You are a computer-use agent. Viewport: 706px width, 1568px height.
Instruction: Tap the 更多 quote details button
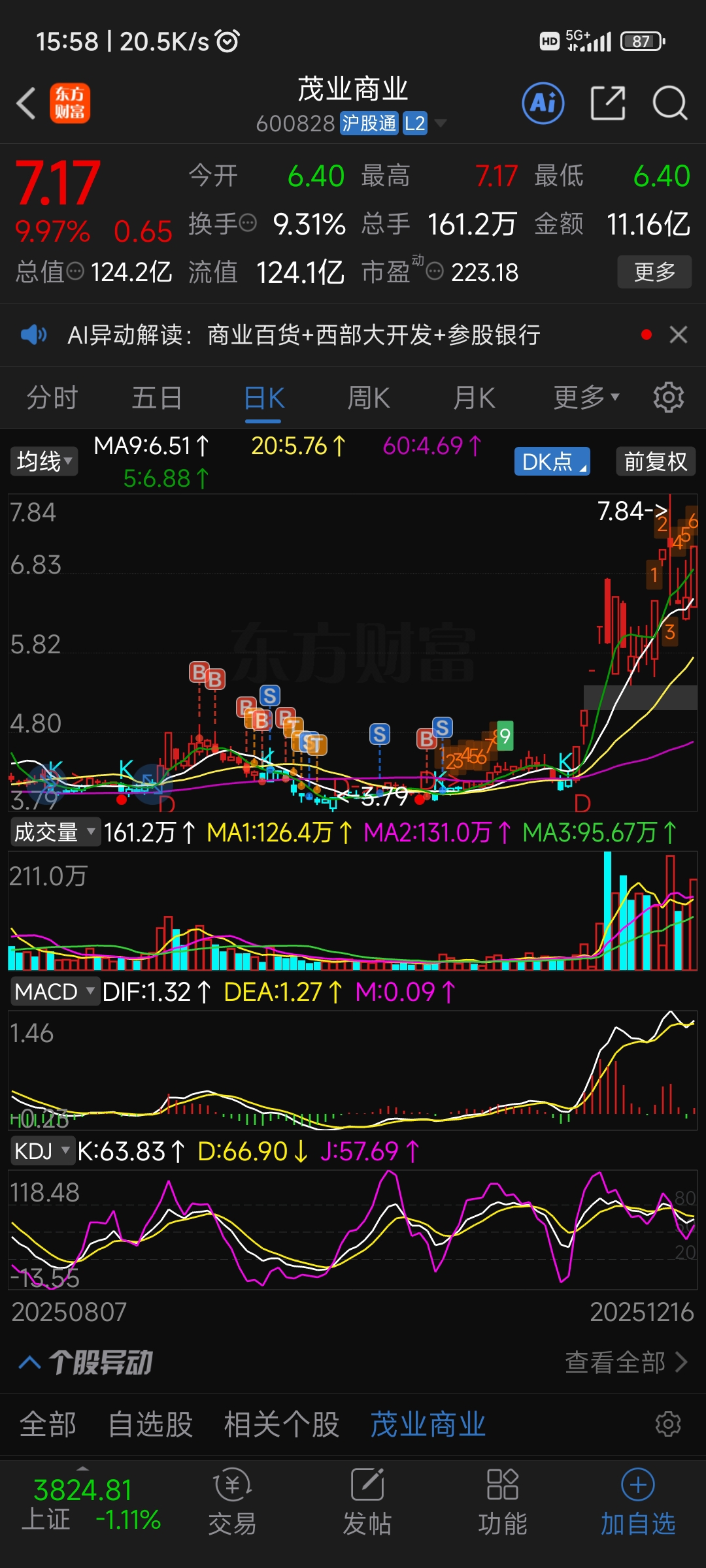click(654, 271)
